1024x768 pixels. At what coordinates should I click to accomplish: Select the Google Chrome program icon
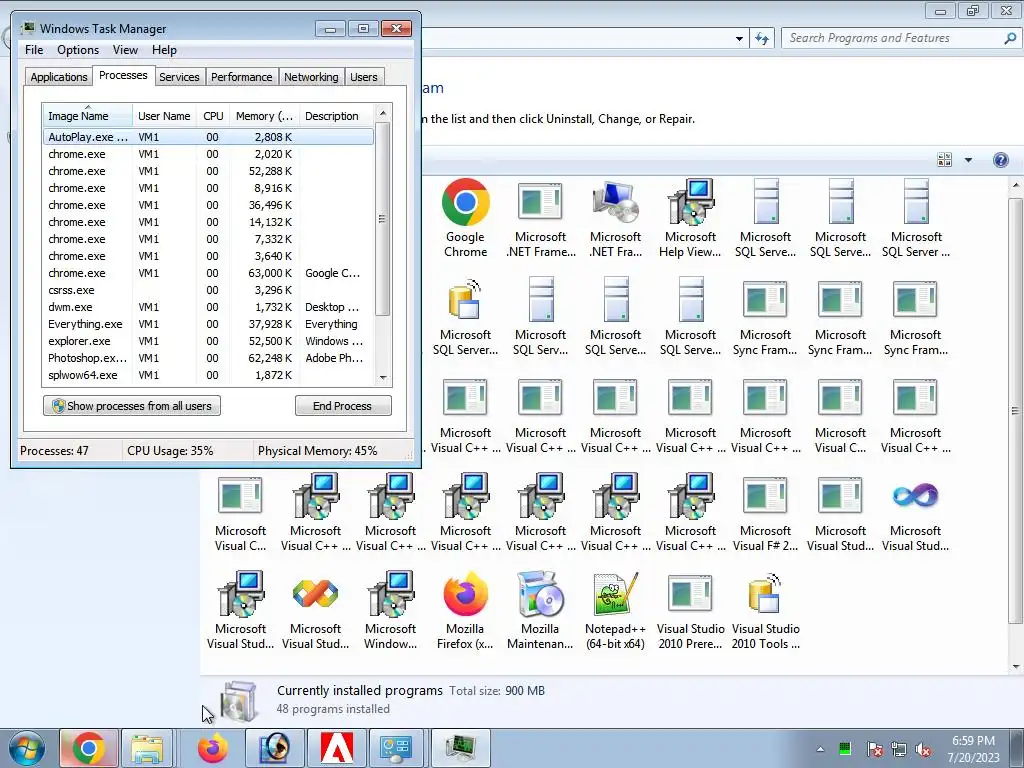pyautogui.click(x=465, y=219)
